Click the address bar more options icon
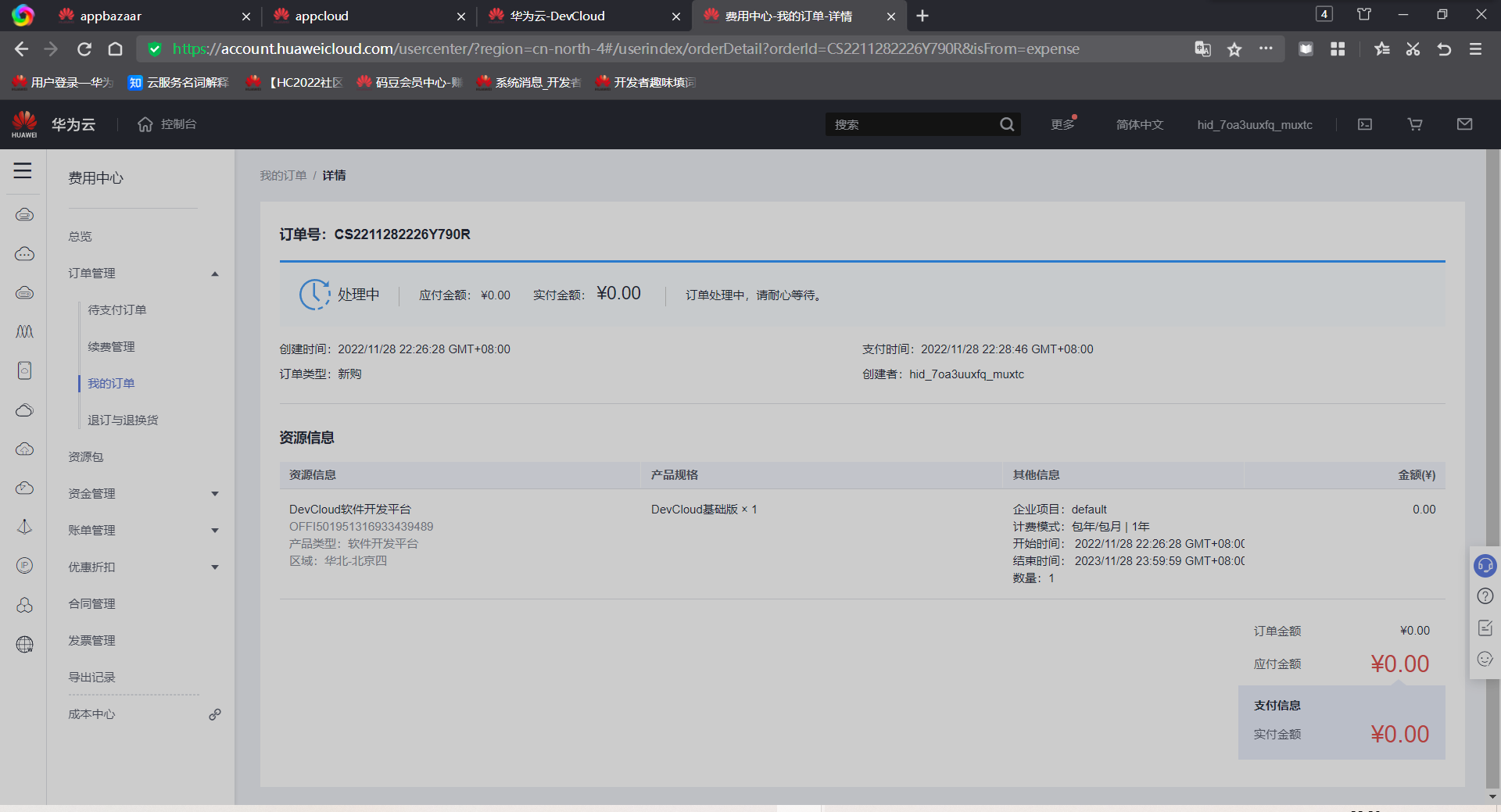Image resolution: width=1501 pixels, height=812 pixels. click(1266, 48)
